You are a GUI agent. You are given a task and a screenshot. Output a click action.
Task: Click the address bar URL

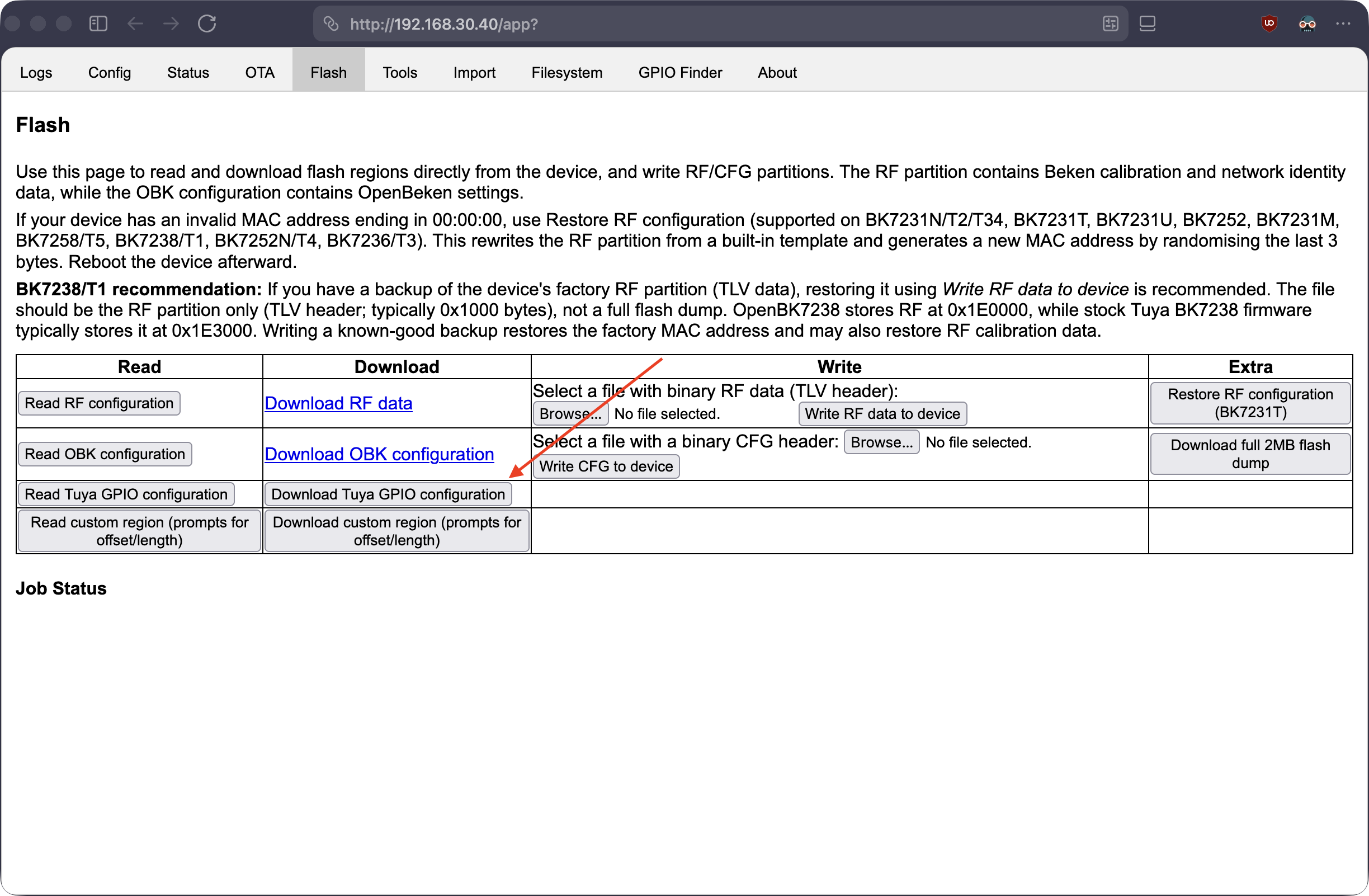(x=444, y=24)
